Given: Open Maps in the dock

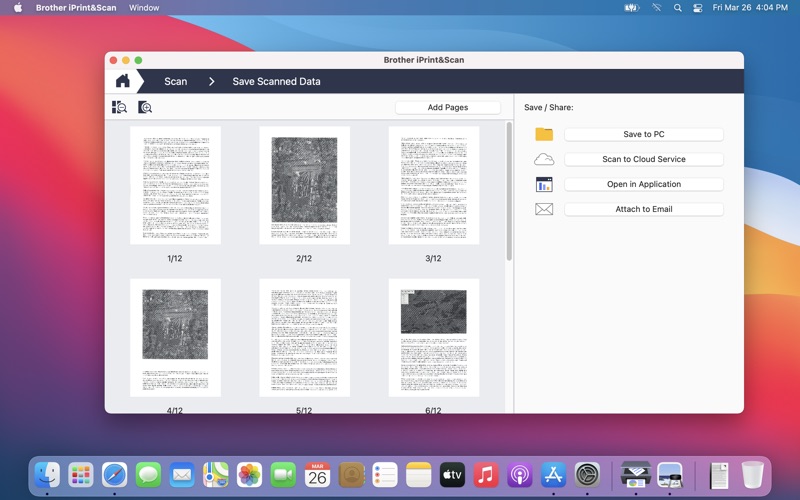Looking at the screenshot, I should (x=216, y=475).
